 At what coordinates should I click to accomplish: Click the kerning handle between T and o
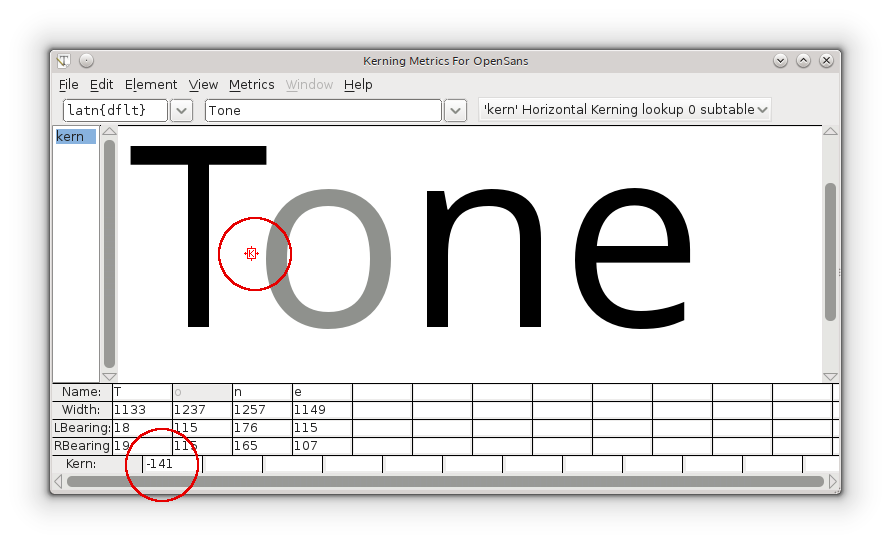point(251,254)
